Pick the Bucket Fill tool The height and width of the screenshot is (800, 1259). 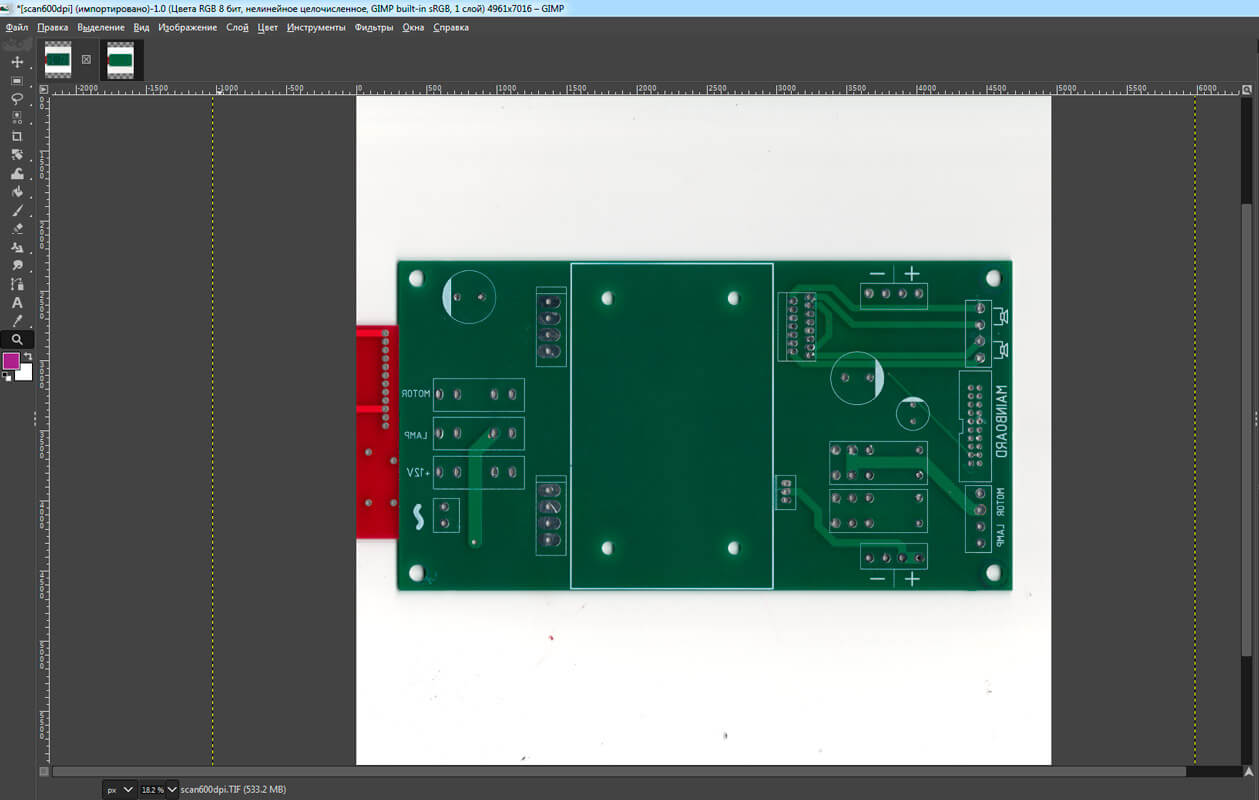pyautogui.click(x=17, y=192)
